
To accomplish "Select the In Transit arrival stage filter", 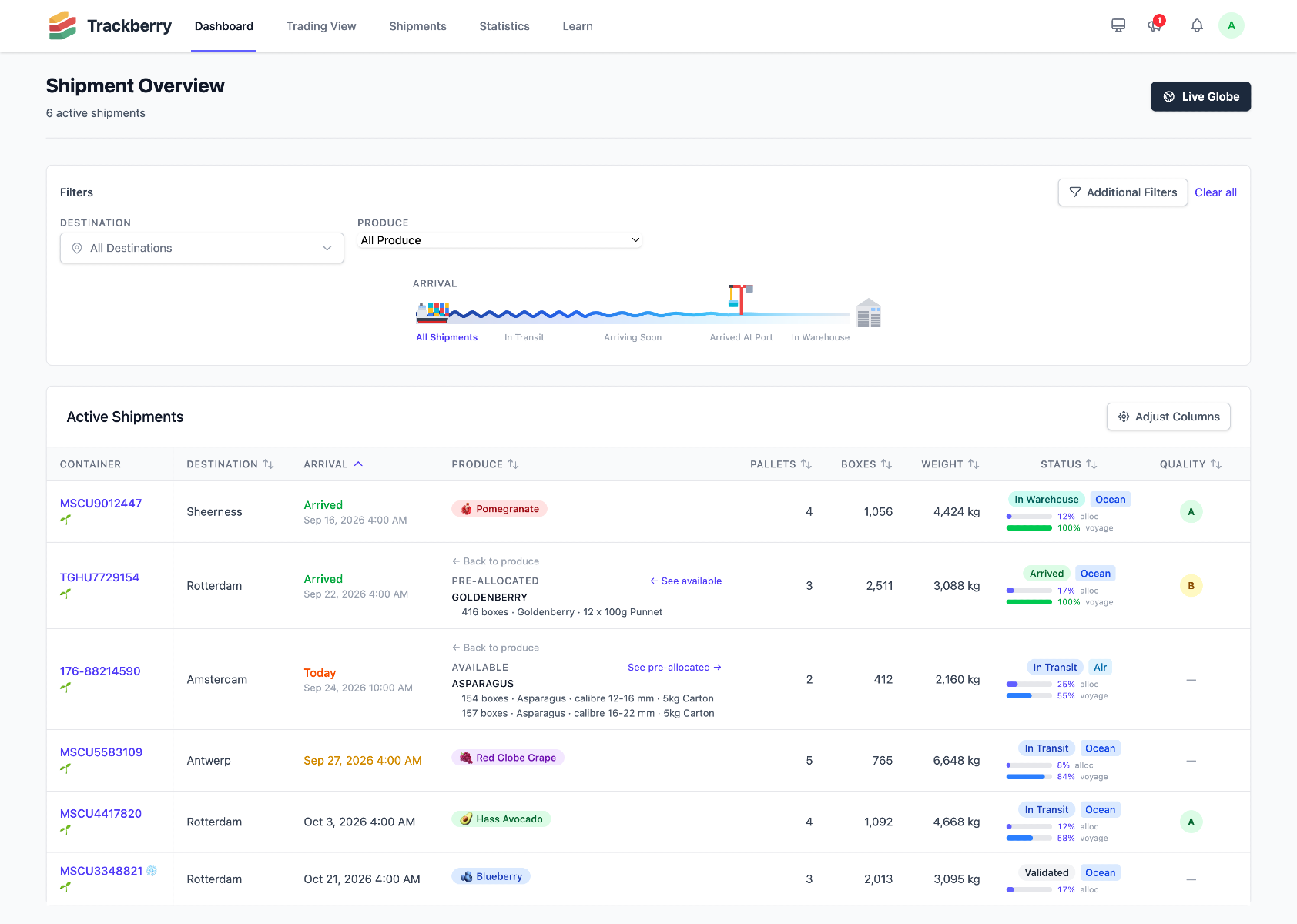I will click(x=524, y=337).
